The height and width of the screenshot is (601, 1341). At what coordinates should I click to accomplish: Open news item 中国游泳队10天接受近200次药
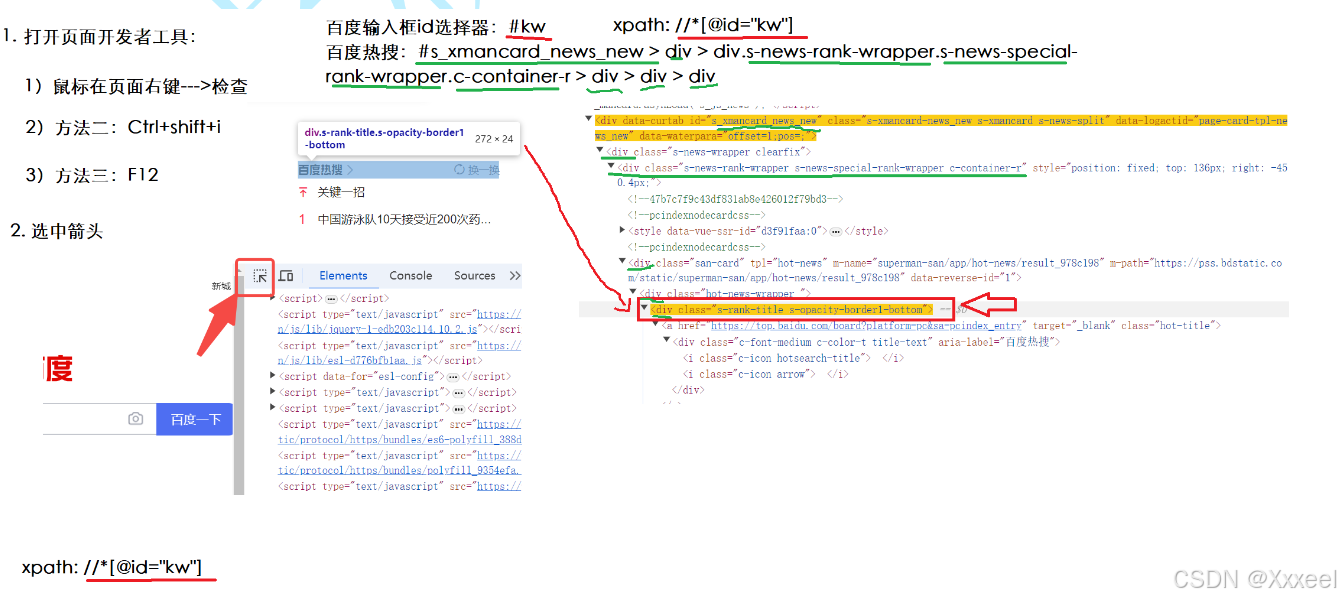click(404, 219)
